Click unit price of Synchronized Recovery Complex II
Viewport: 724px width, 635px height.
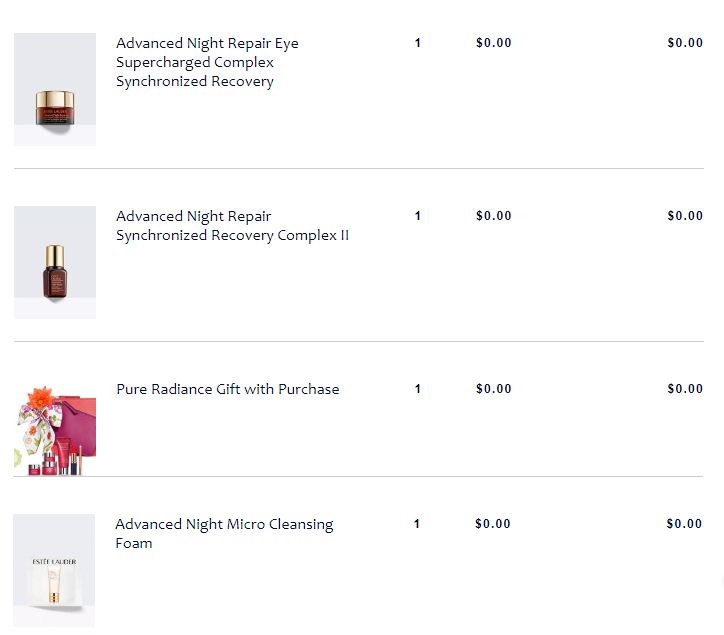pos(494,216)
